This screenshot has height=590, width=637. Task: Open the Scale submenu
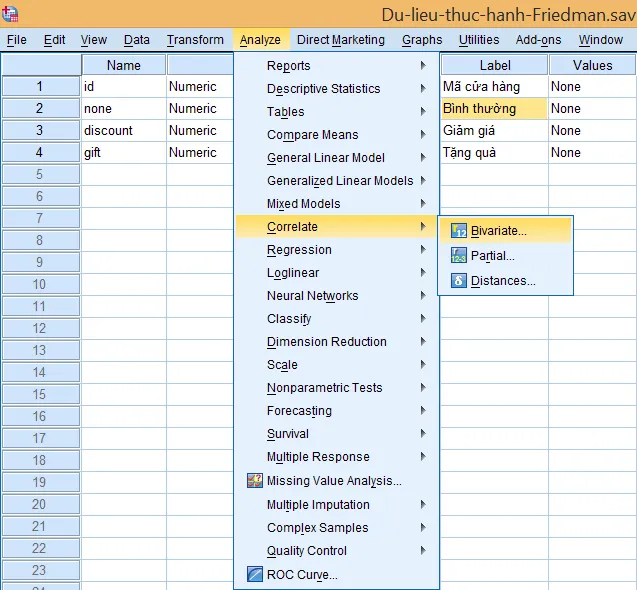(x=337, y=364)
